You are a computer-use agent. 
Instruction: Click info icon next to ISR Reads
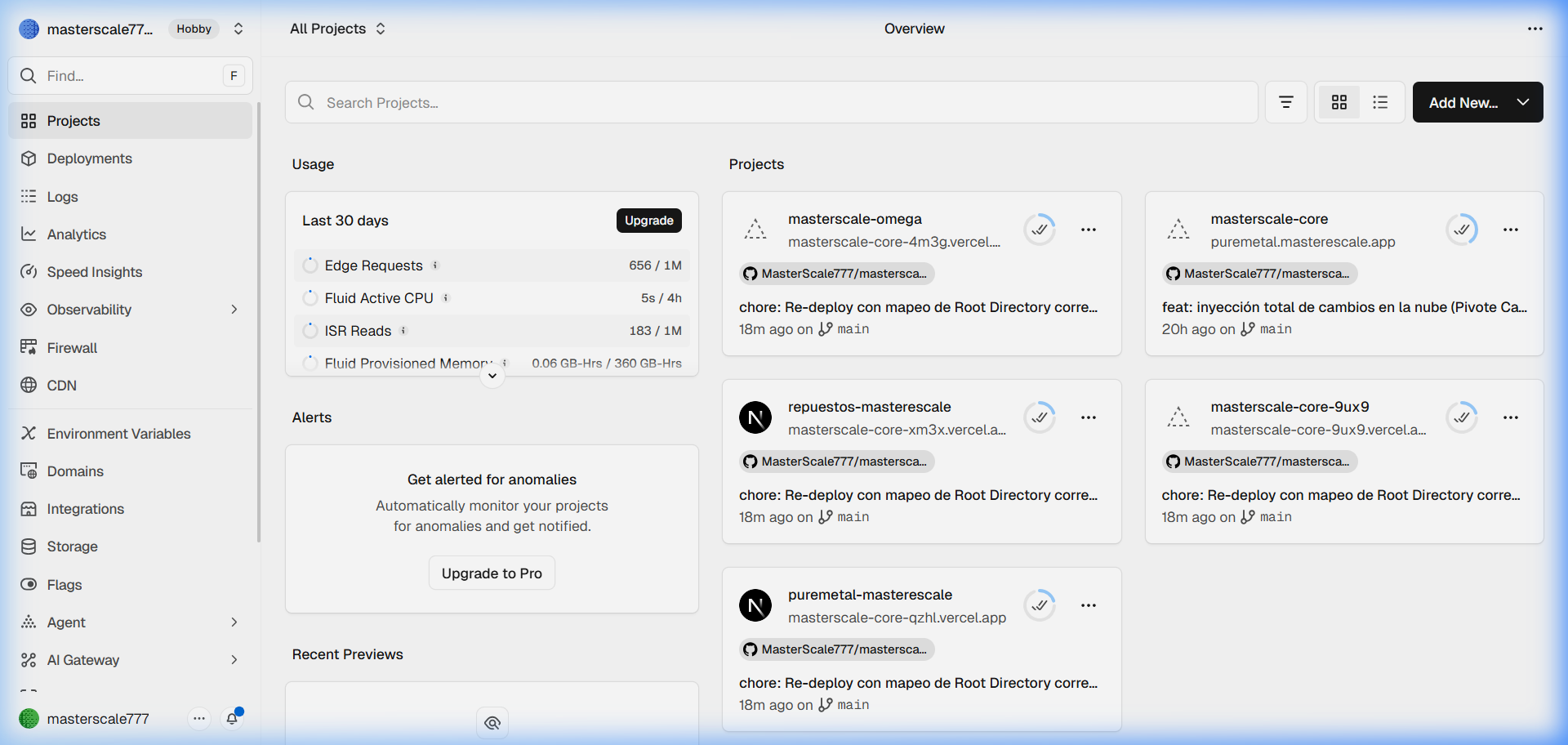click(x=403, y=331)
